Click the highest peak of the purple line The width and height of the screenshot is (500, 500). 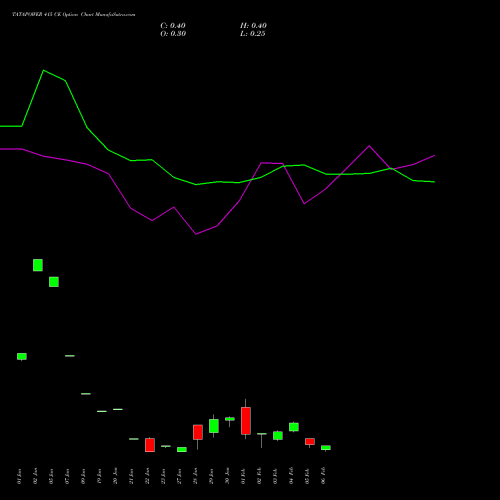click(369, 146)
